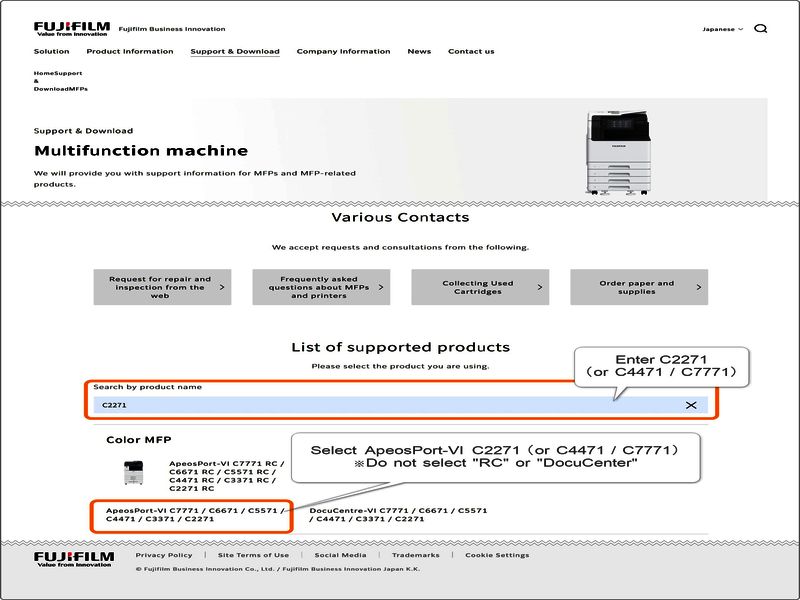Open the Solution menu
Screen dimensions: 800x600
tap(52, 52)
